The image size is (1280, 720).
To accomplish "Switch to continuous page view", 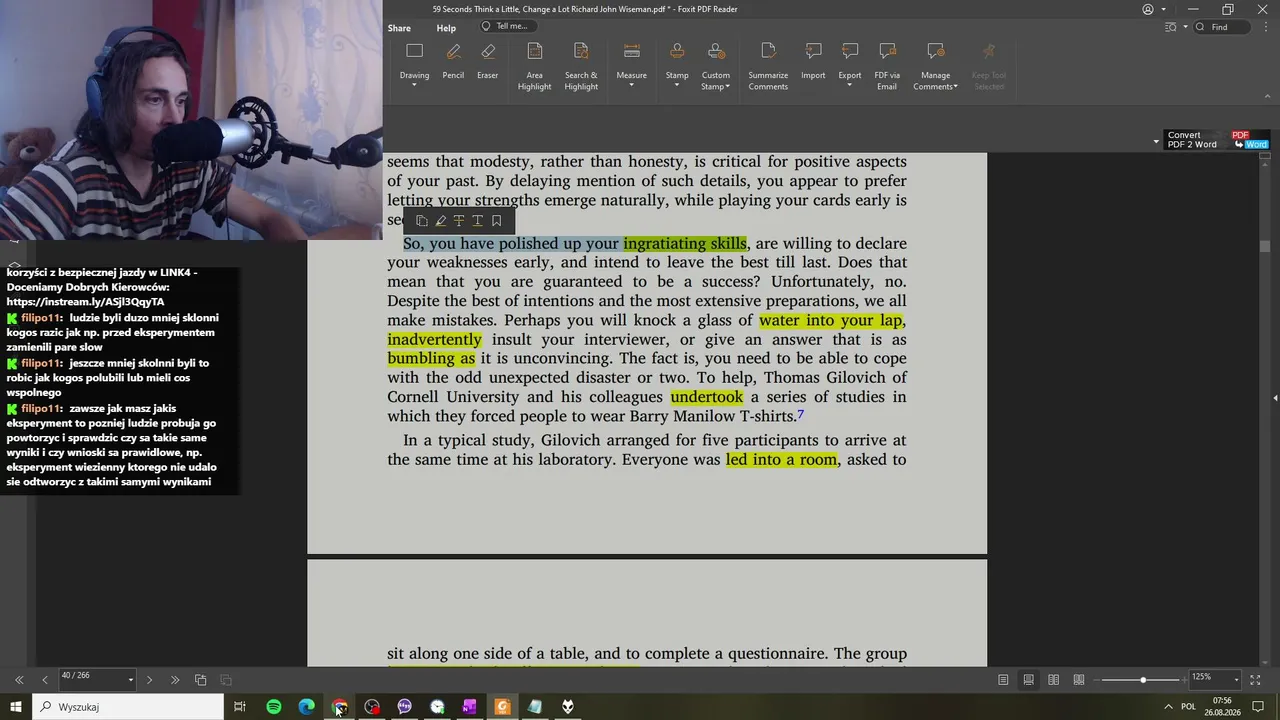I will coord(1028,680).
